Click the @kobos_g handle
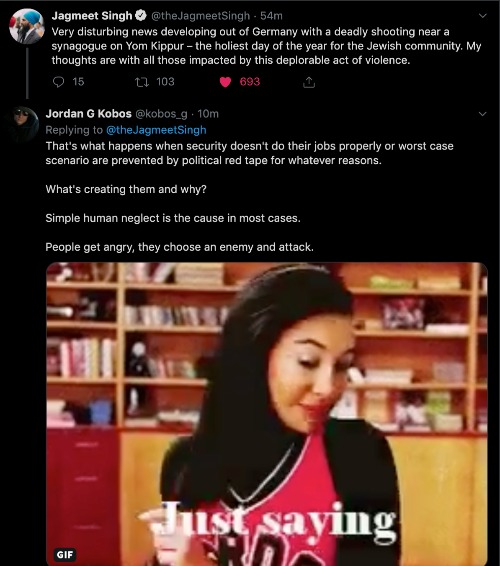The height and width of the screenshot is (566, 500). [x=161, y=114]
